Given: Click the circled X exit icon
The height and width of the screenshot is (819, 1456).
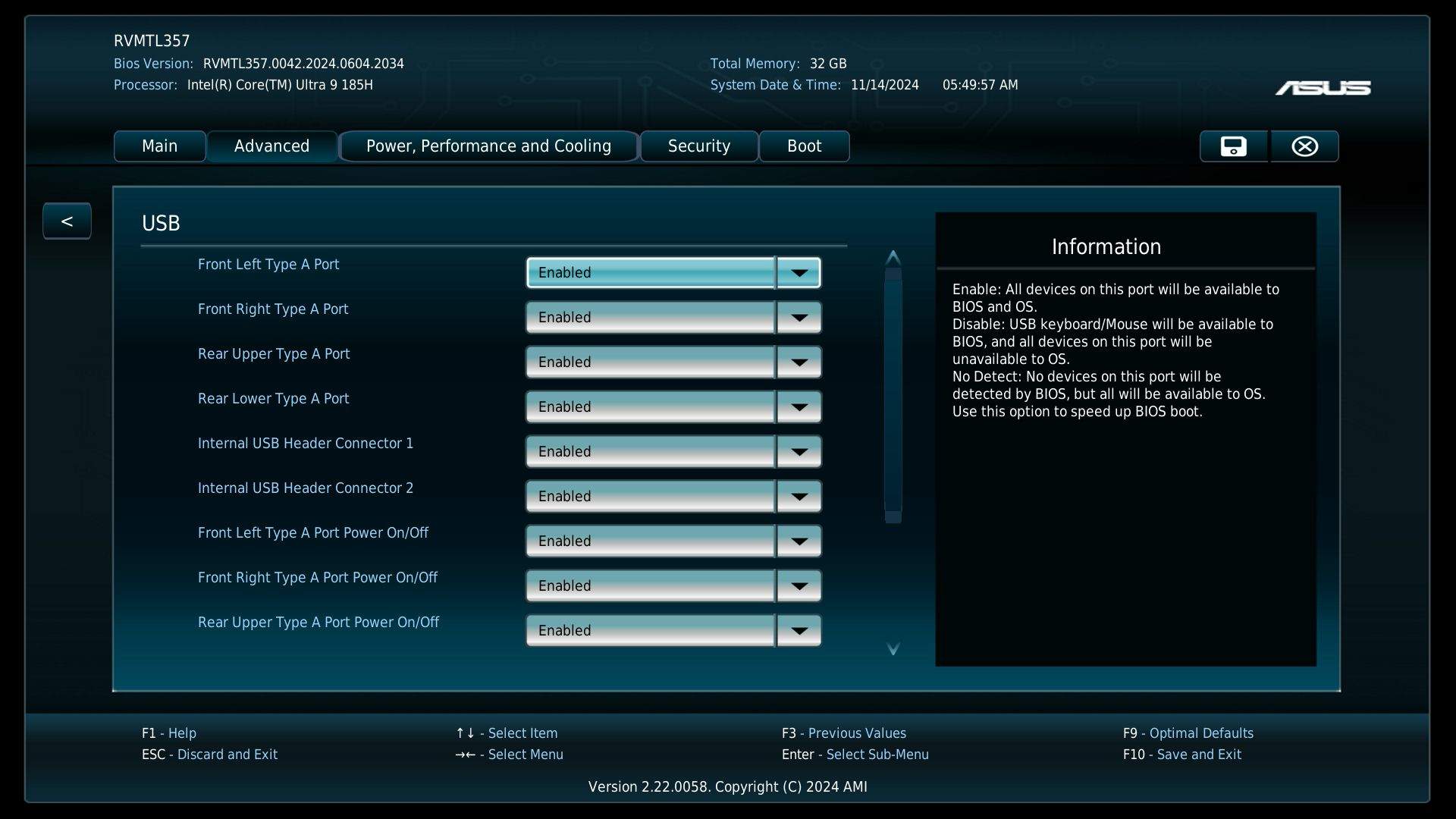Looking at the screenshot, I should click(1304, 146).
